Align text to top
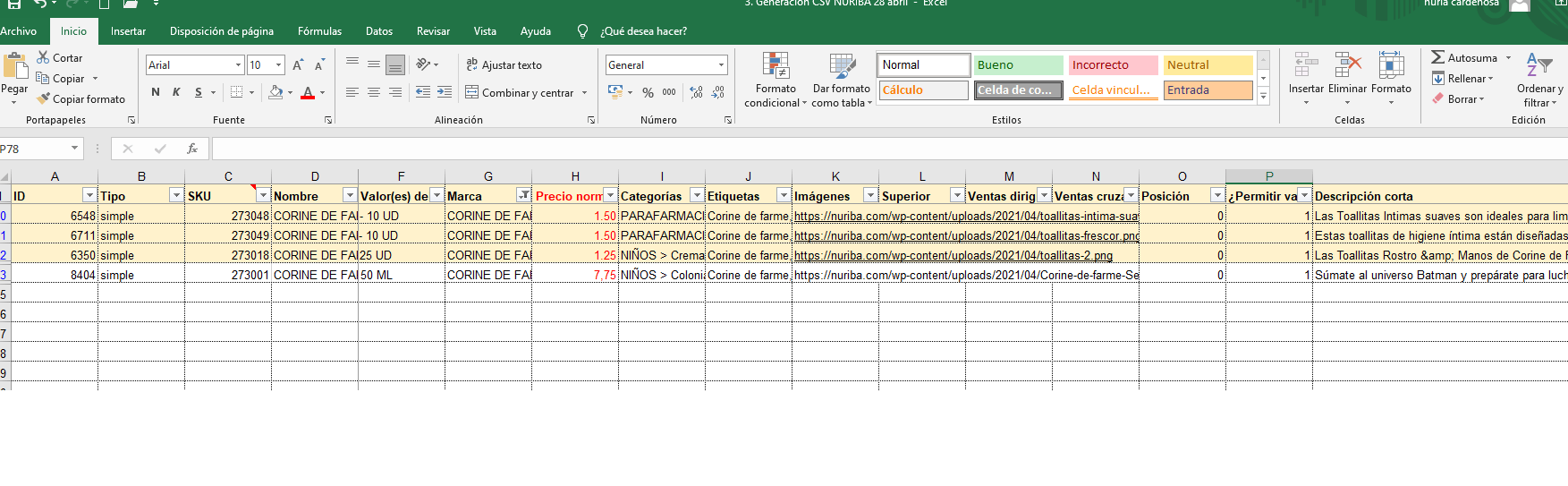This screenshot has height=486, width=1568. (x=352, y=64)
